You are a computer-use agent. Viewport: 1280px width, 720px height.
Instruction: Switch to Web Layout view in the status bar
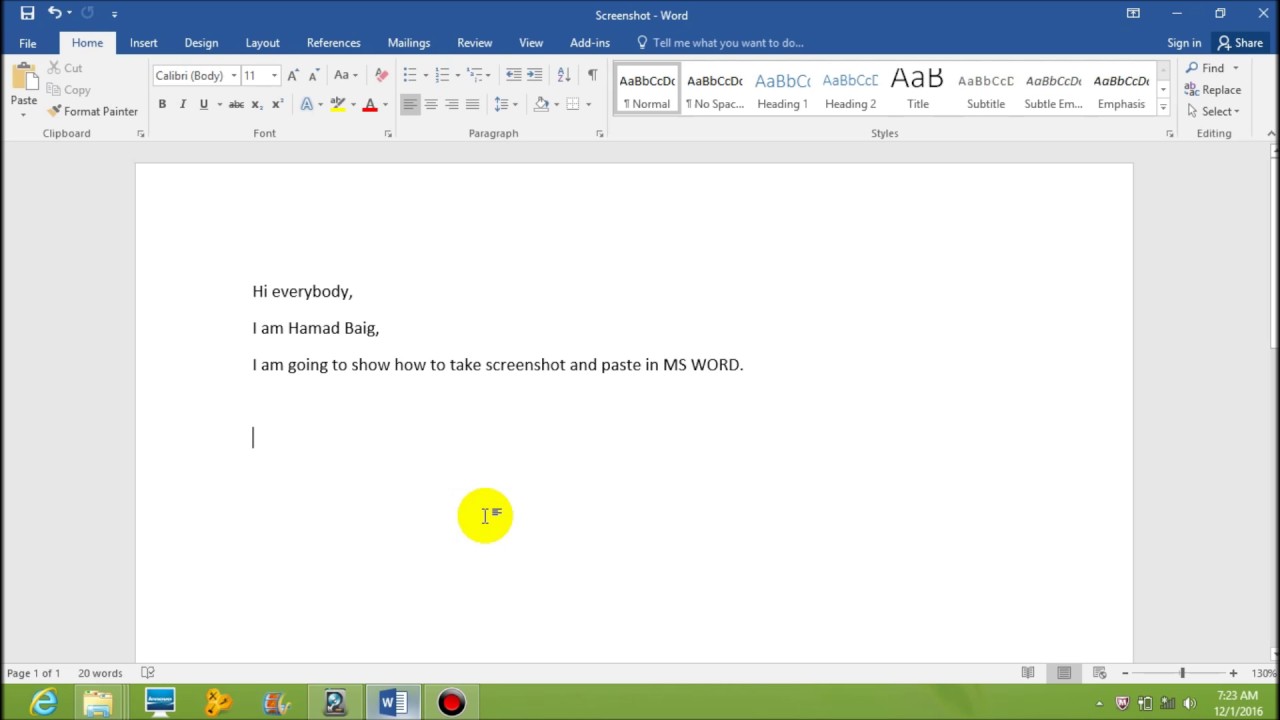[1099, 673]
